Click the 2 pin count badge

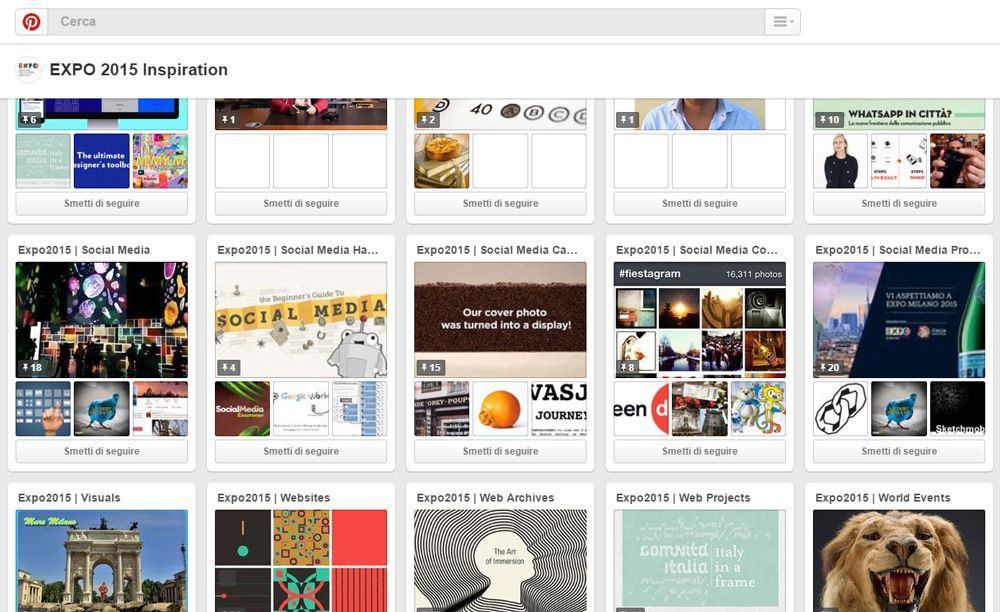[428, 119]
